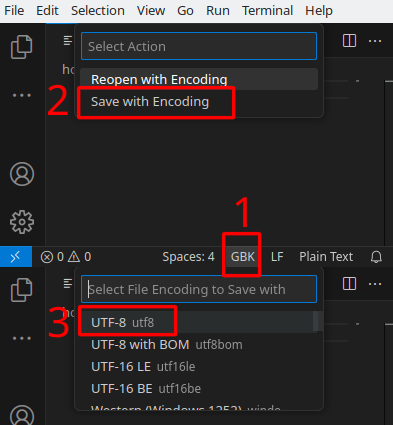Image resolution: width=393 pixels, height=425 pixels.
Task: Open the Selection menu
Action: (x=98, y=11)
